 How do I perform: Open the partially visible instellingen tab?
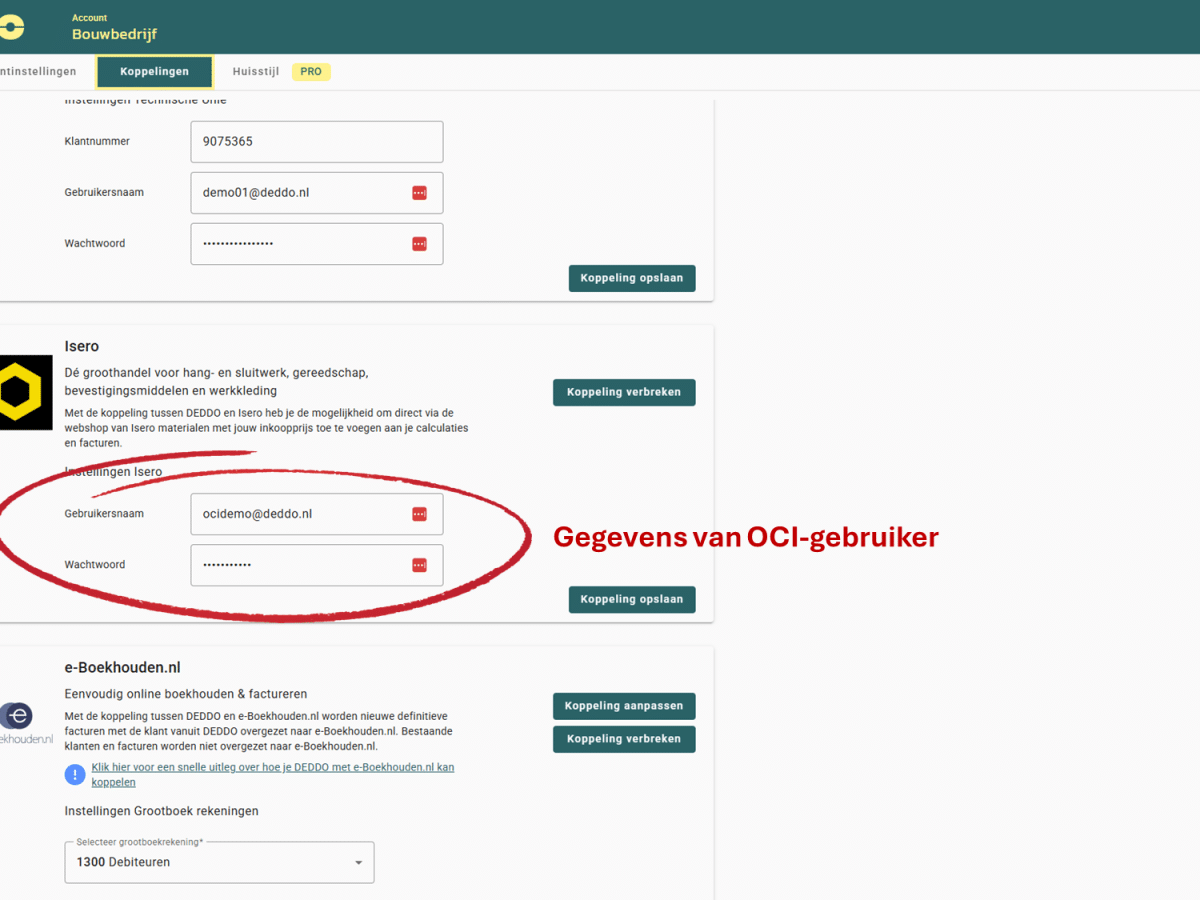[x=38, y=72]
